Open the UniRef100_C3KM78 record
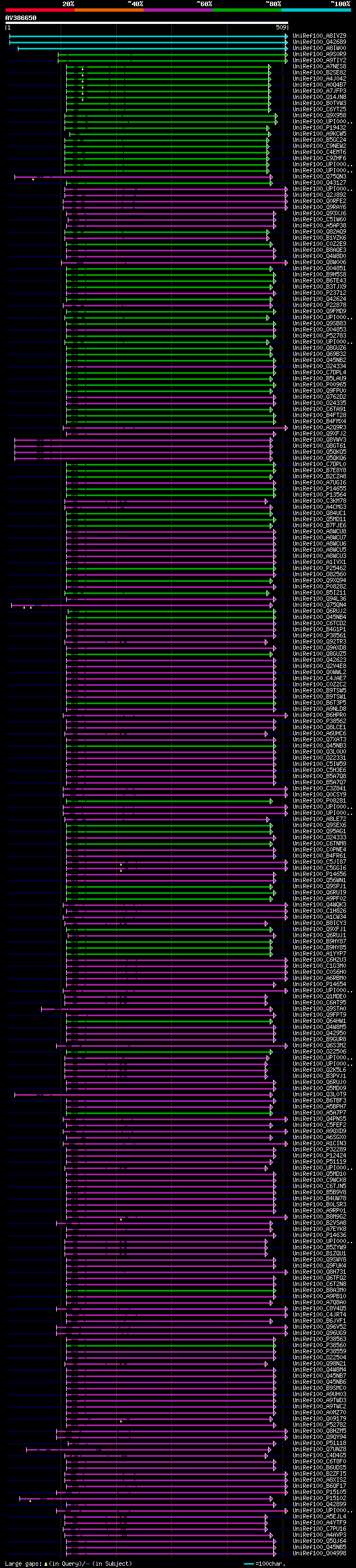 (319, 501)
